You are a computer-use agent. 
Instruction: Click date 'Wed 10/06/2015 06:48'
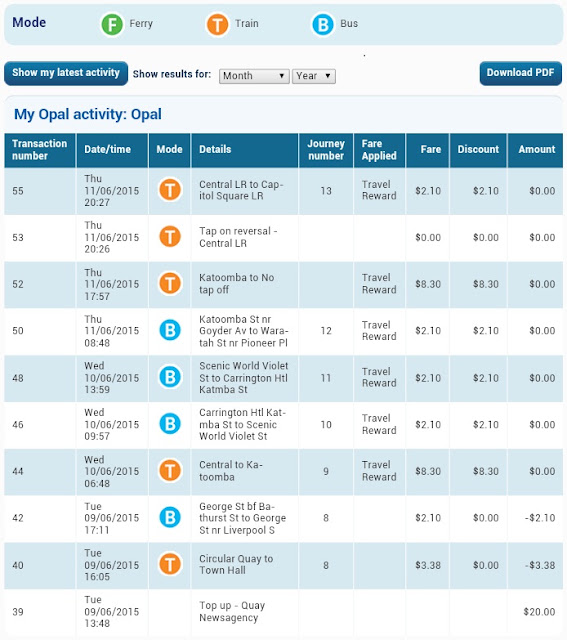coord(111,471)
